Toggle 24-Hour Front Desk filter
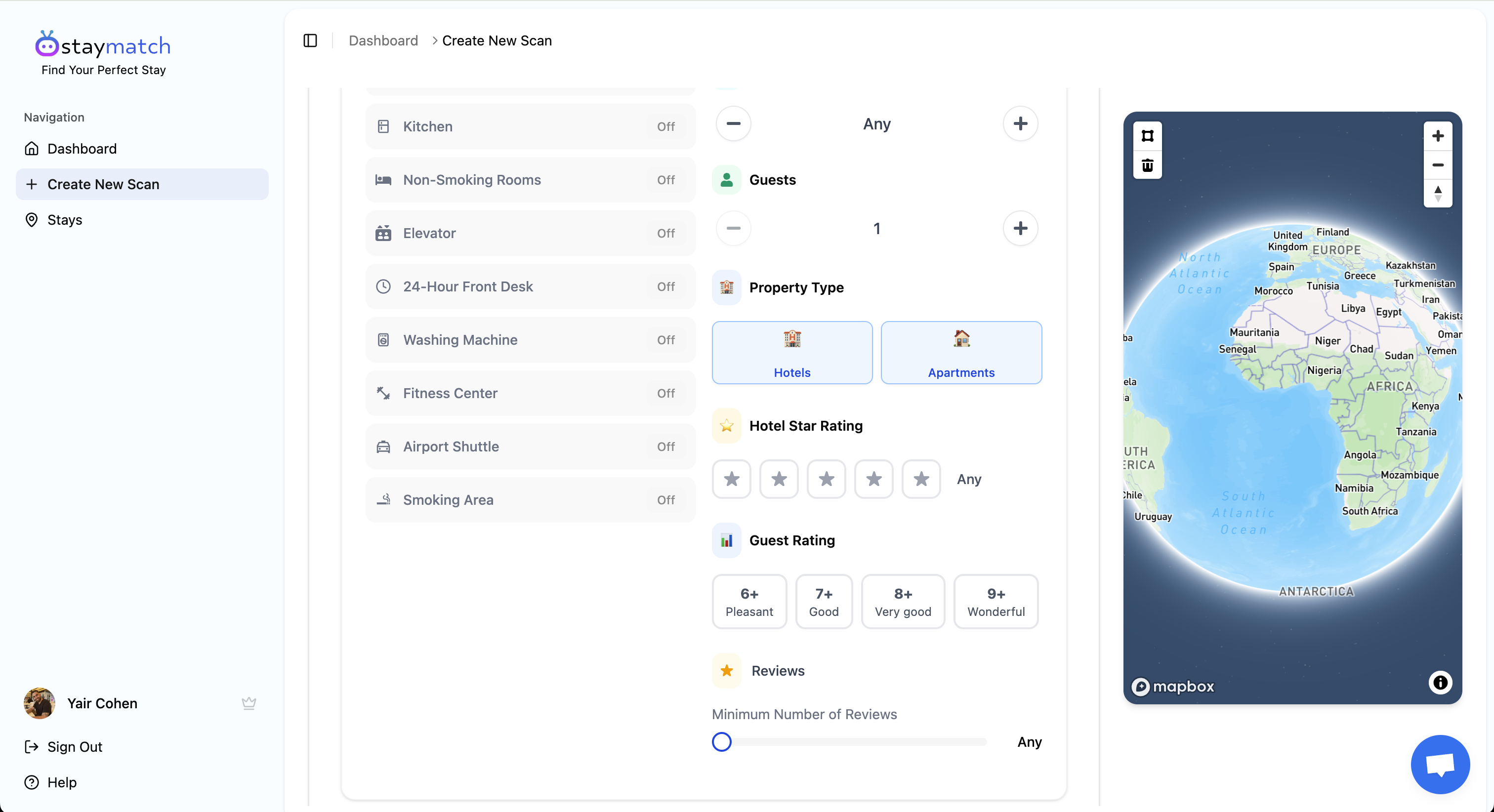Viewport: 1494px width, 812px height. pos(530,286)
